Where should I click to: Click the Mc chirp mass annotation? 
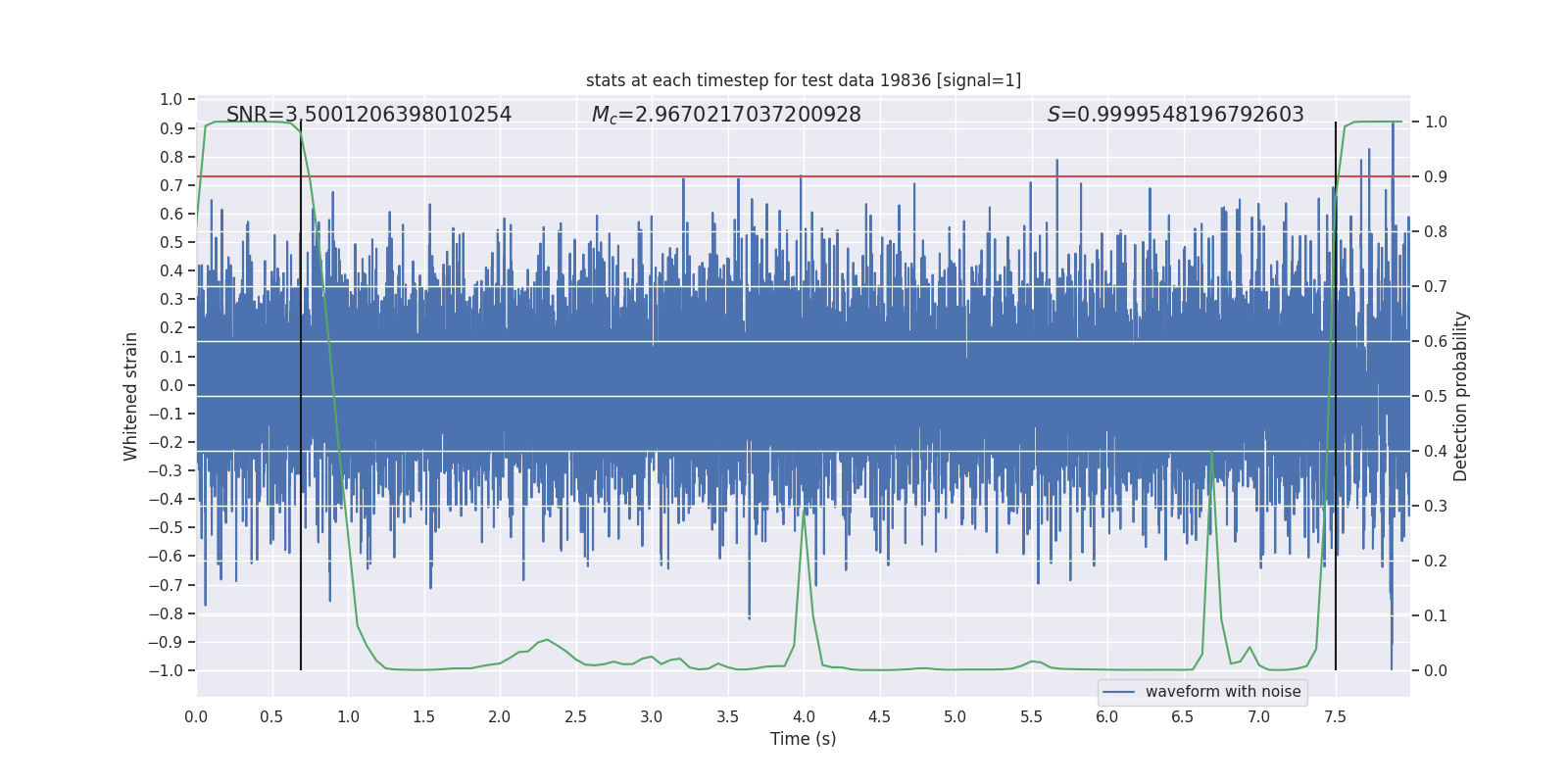(725, 115)
